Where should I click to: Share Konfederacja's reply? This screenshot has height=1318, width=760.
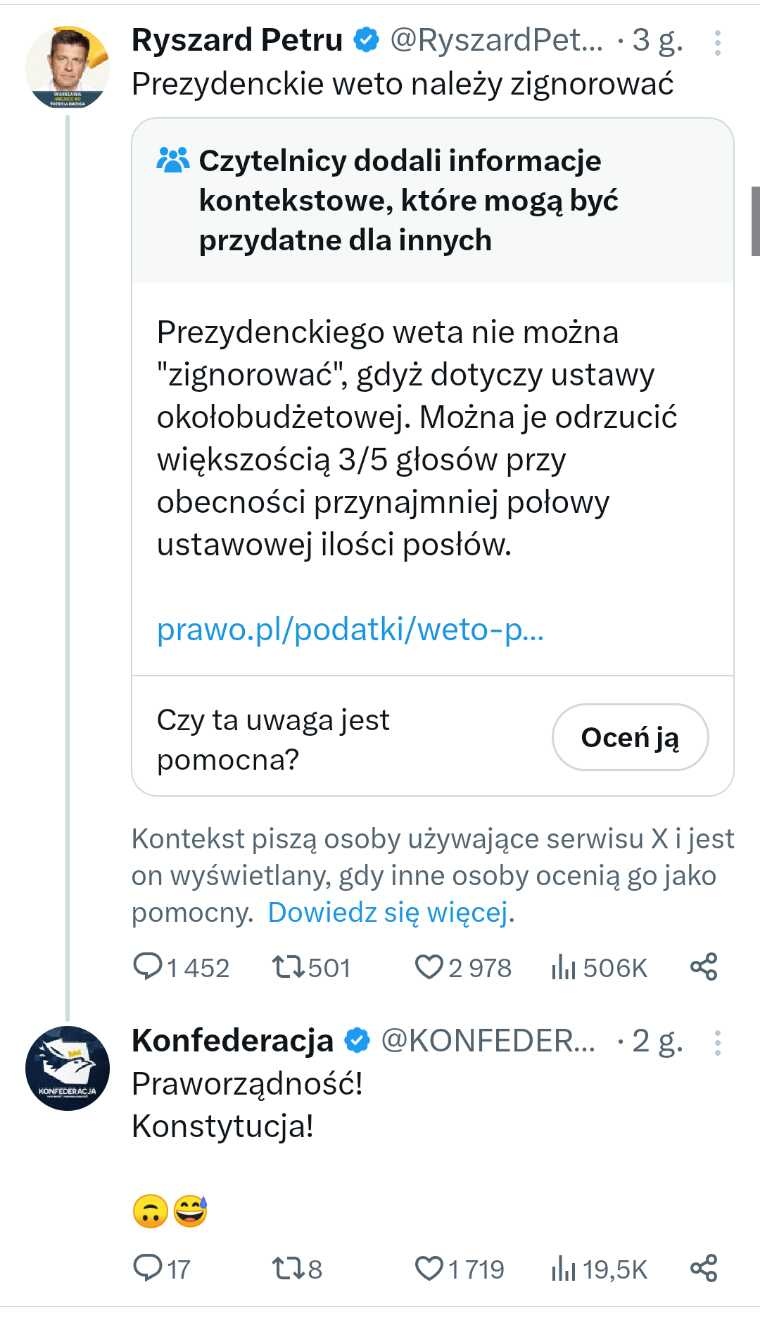coord(705,1269)
